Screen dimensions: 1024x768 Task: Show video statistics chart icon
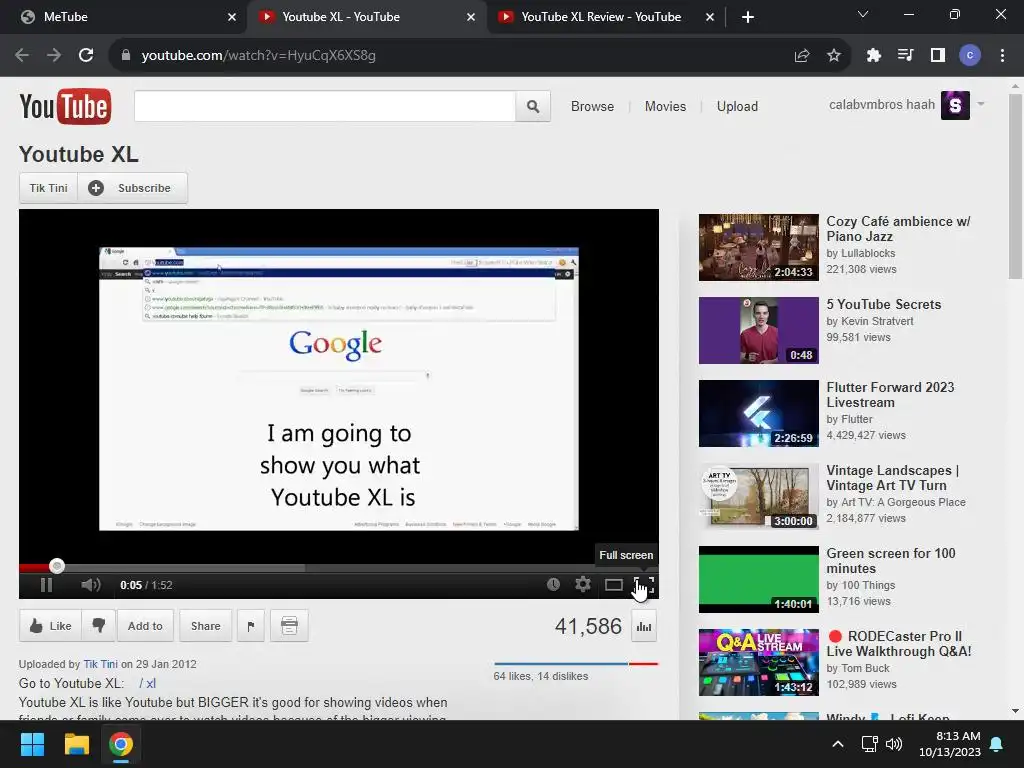(x=644, y=626)
